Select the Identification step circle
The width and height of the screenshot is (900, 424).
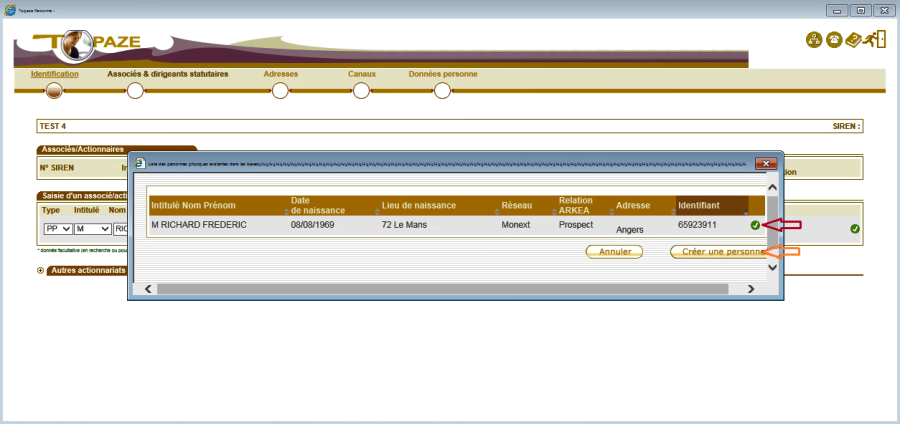(x=54, y=91)
